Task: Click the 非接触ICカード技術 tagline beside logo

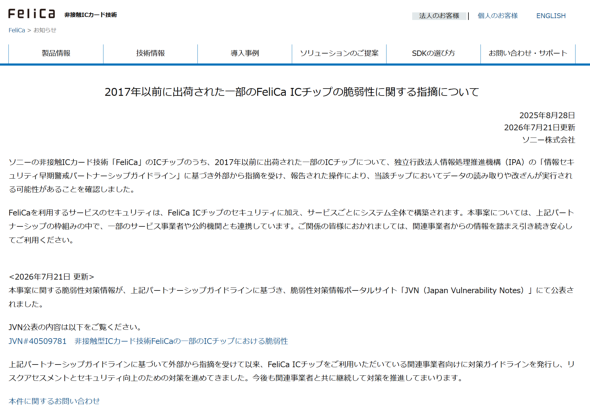Action: [x=90, y=15]
